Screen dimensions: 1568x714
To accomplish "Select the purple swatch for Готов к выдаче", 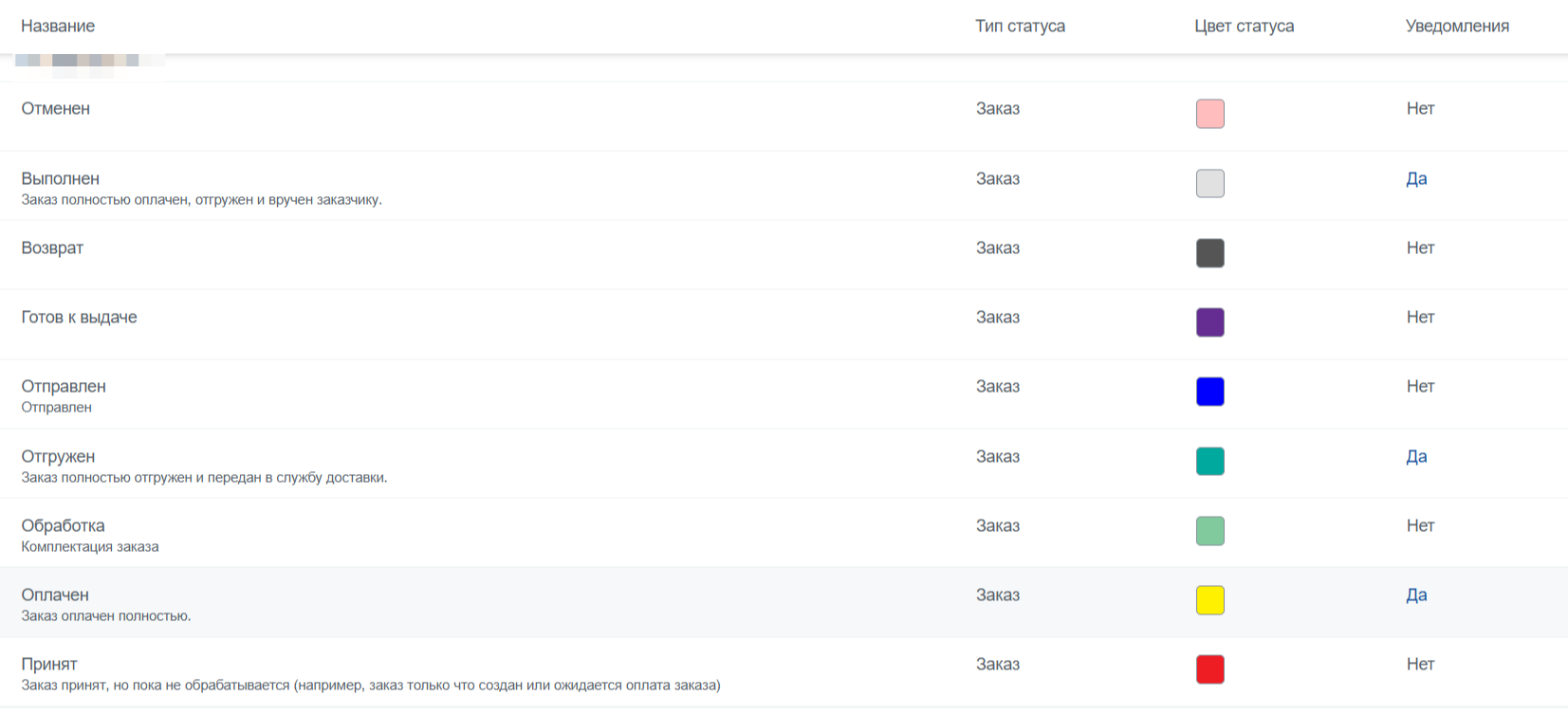I will click(1209, 322).
